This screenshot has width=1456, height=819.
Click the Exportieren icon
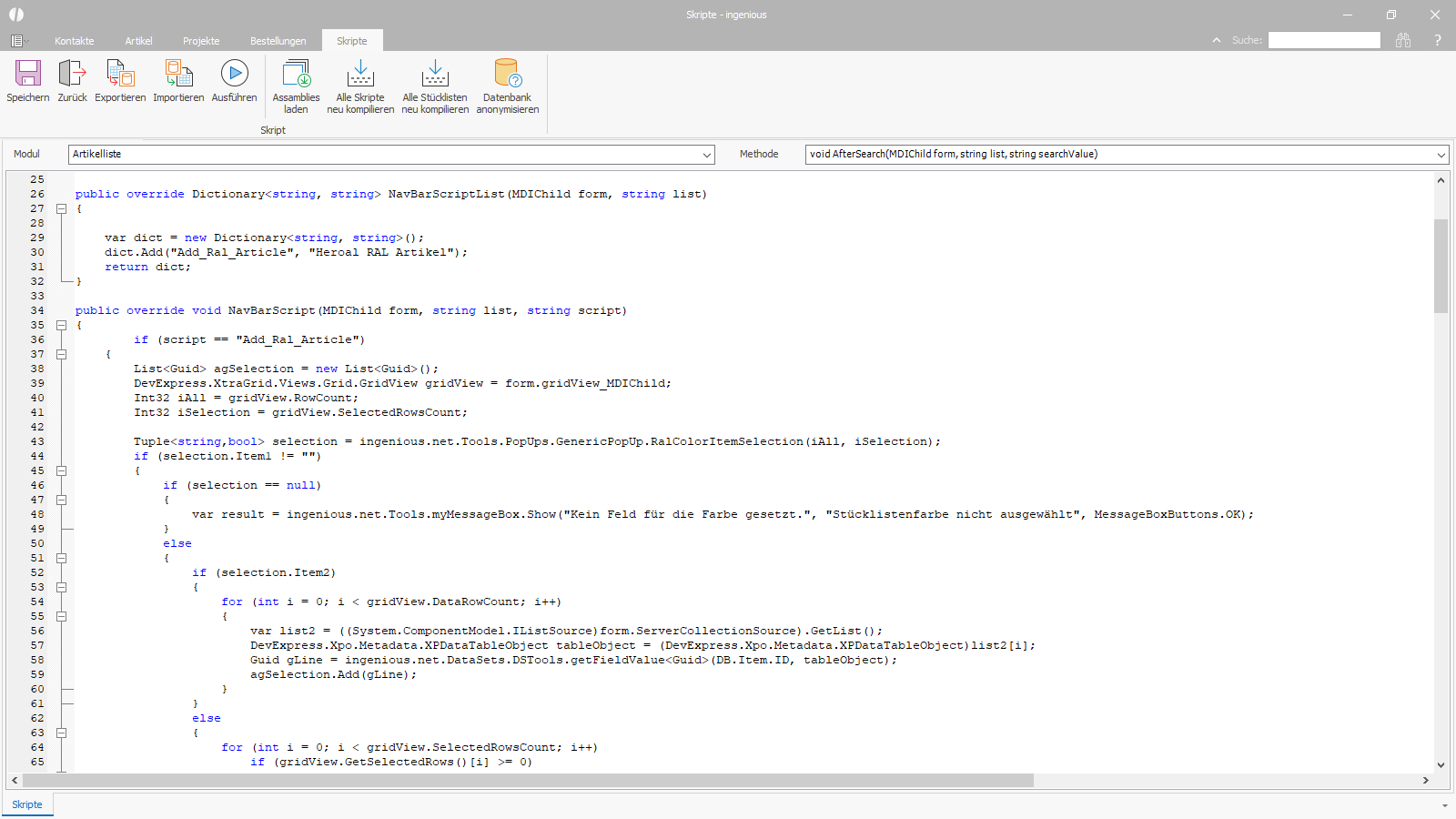coord(120,74)
